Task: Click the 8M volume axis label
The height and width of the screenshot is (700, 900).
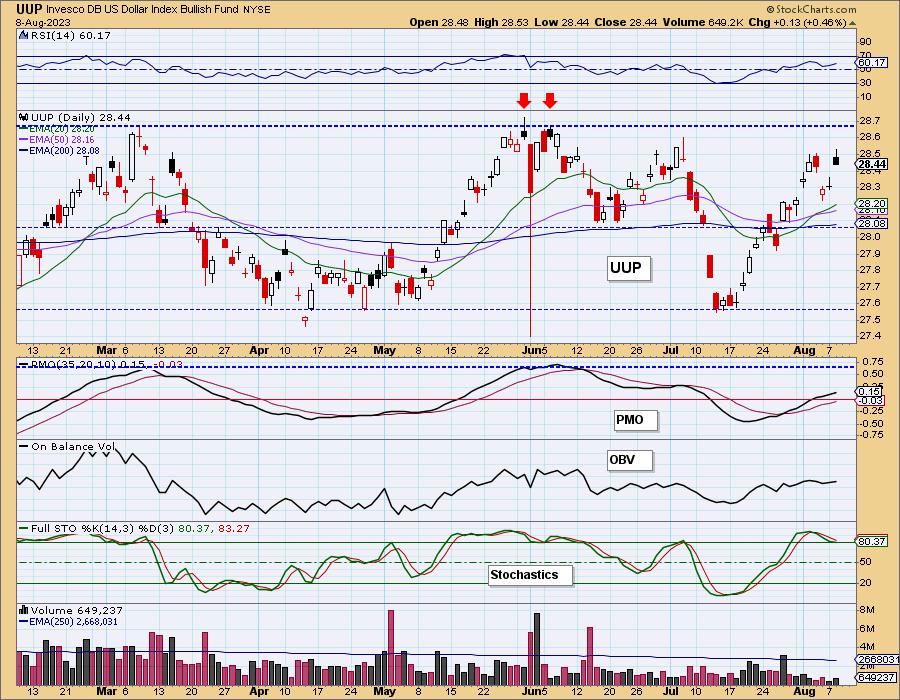Action: 867,610
